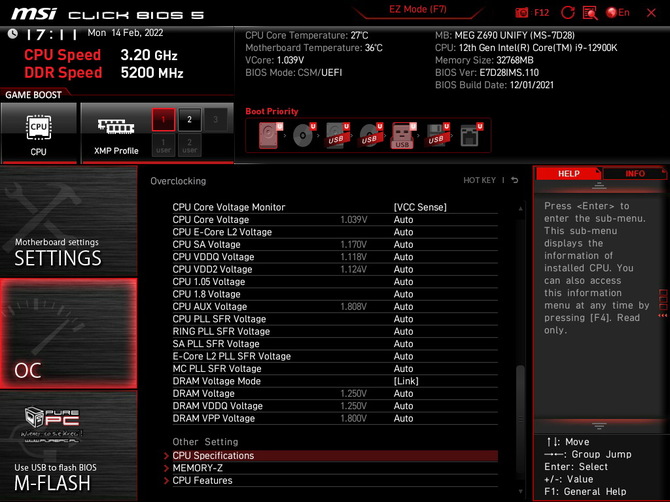Image resolution: width=670 pixels, height=502 pixels.
Task: Select XMP user profile 1
Action: (x=163, y=145)
